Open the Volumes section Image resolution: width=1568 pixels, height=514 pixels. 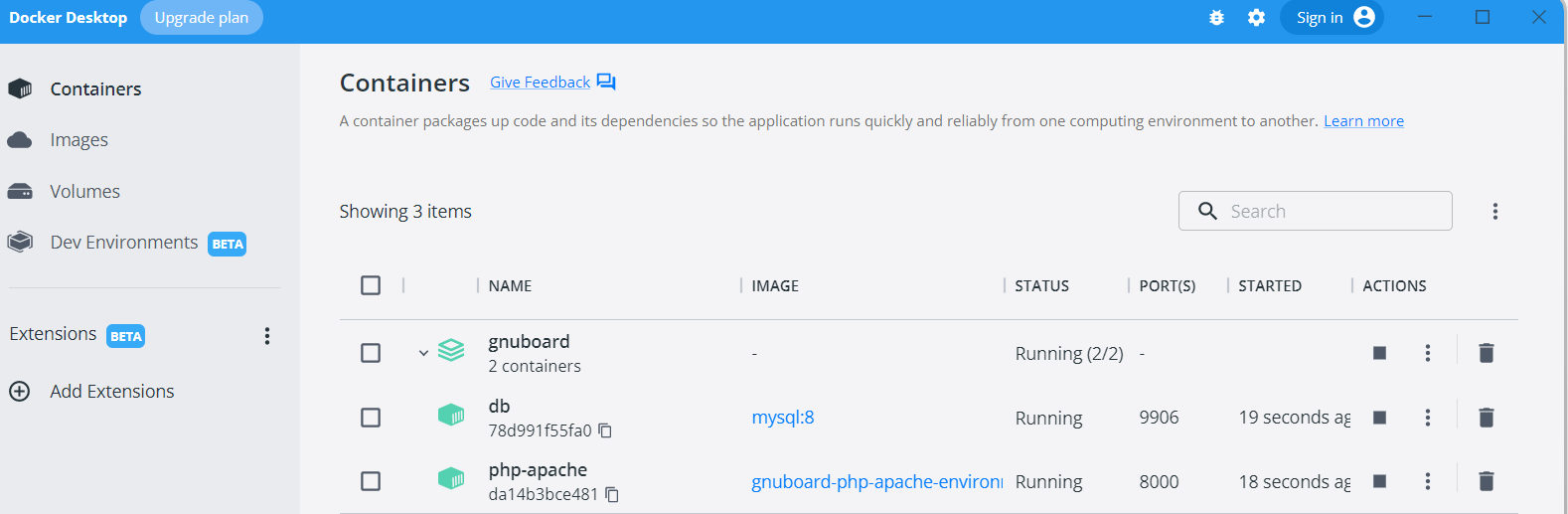(x=84, y=192)
